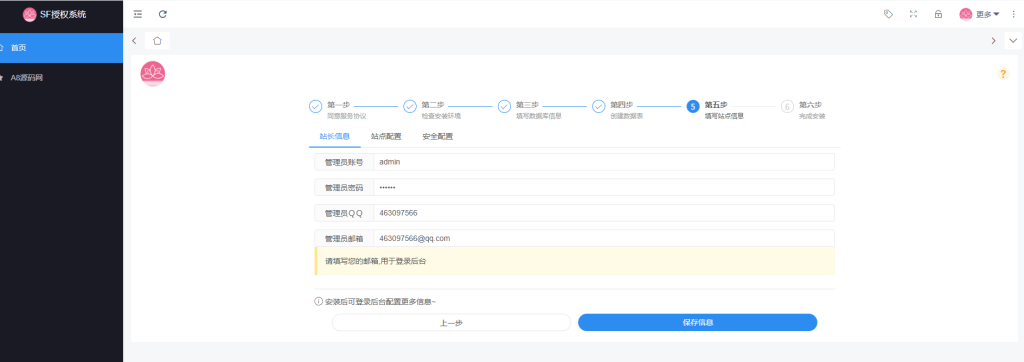Click the 第四步 completed step check icon
The height and width of the screenshot is (362, 1024).
tap(599, 107)
